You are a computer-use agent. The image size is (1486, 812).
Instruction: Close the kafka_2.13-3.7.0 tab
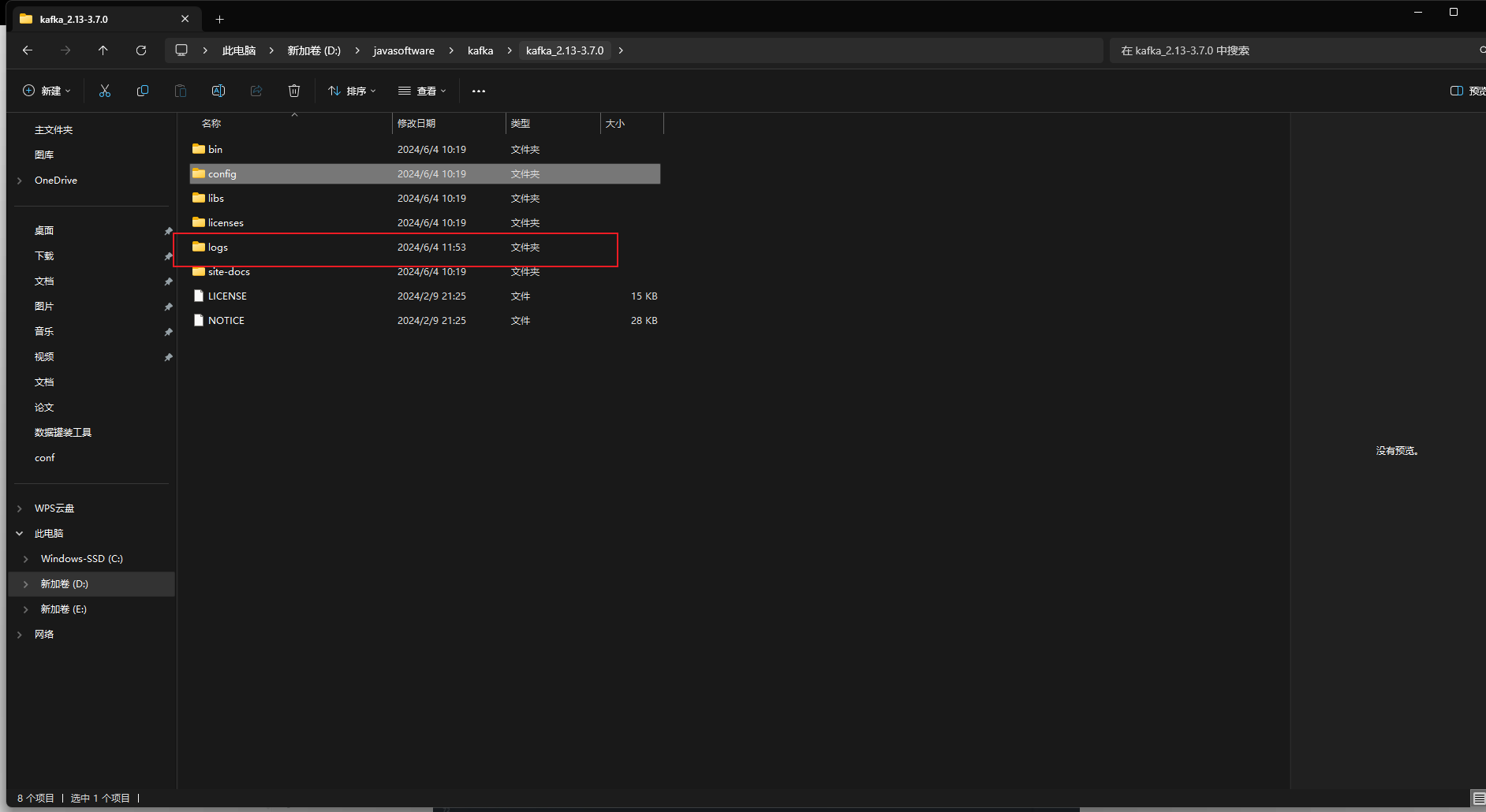click(x=185, y=19)
